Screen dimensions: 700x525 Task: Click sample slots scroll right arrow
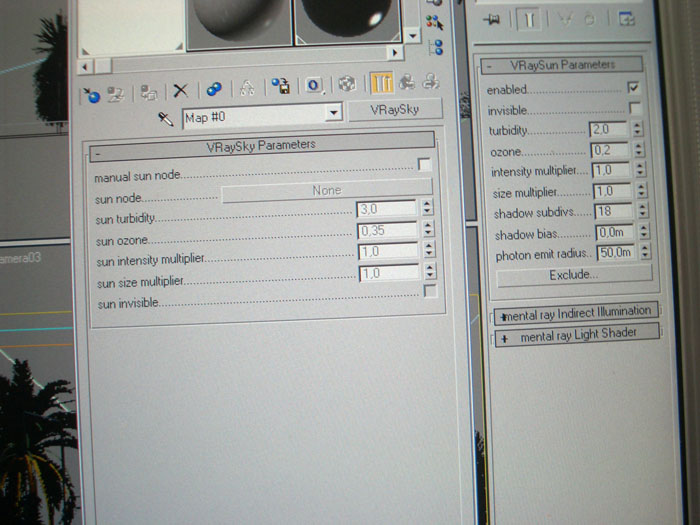point(395,53)
